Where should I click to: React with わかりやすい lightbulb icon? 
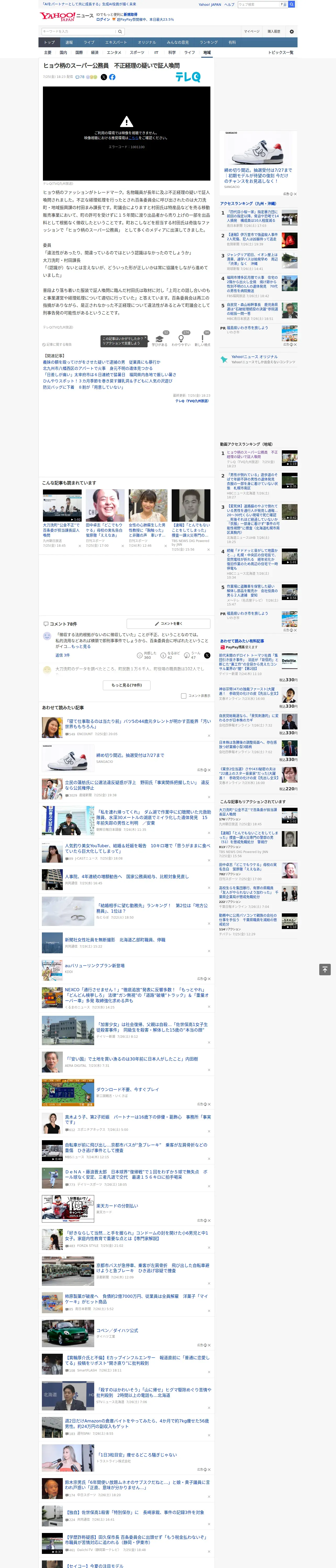click(181, 339)
